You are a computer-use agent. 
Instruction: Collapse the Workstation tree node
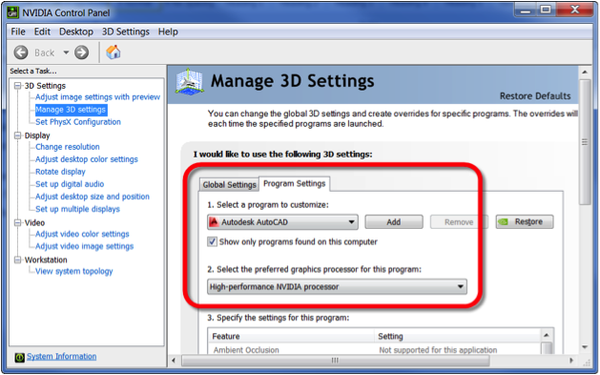pos(18,260)
